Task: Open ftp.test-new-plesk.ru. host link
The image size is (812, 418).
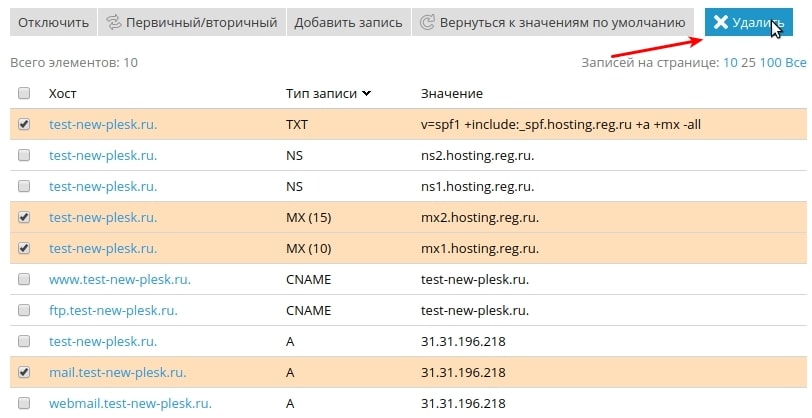Action: click(113, 310)
